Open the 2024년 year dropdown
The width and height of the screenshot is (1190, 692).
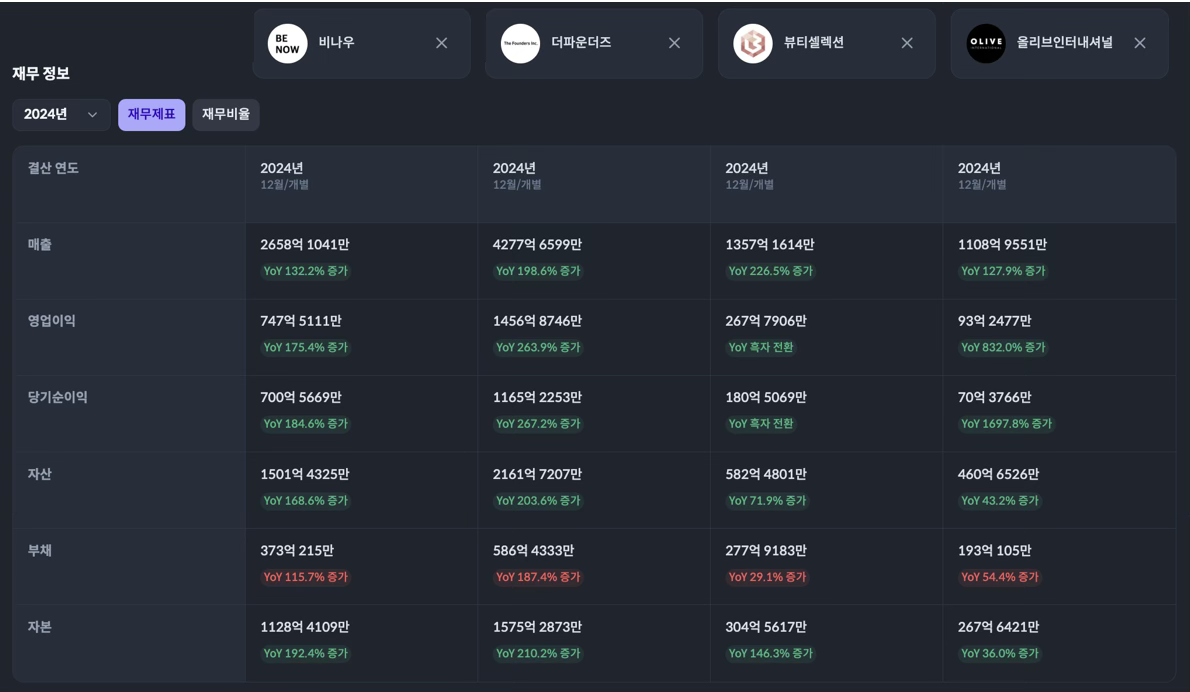coord(61,115)
